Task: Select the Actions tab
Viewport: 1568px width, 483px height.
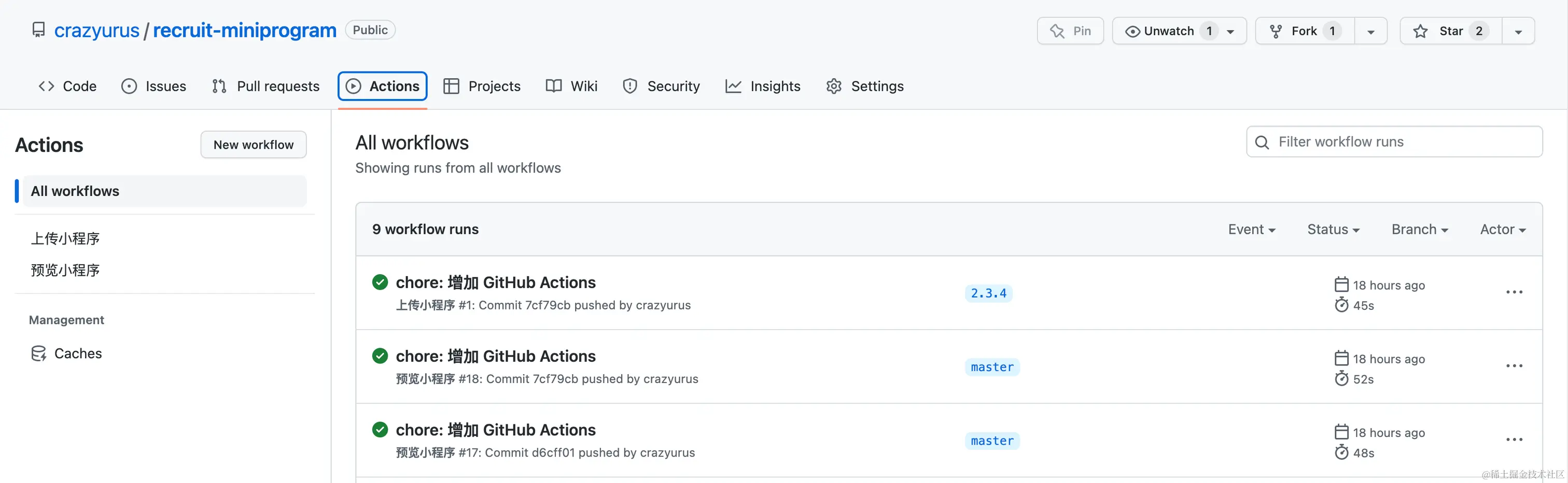Action: click(x=382, y=87)
